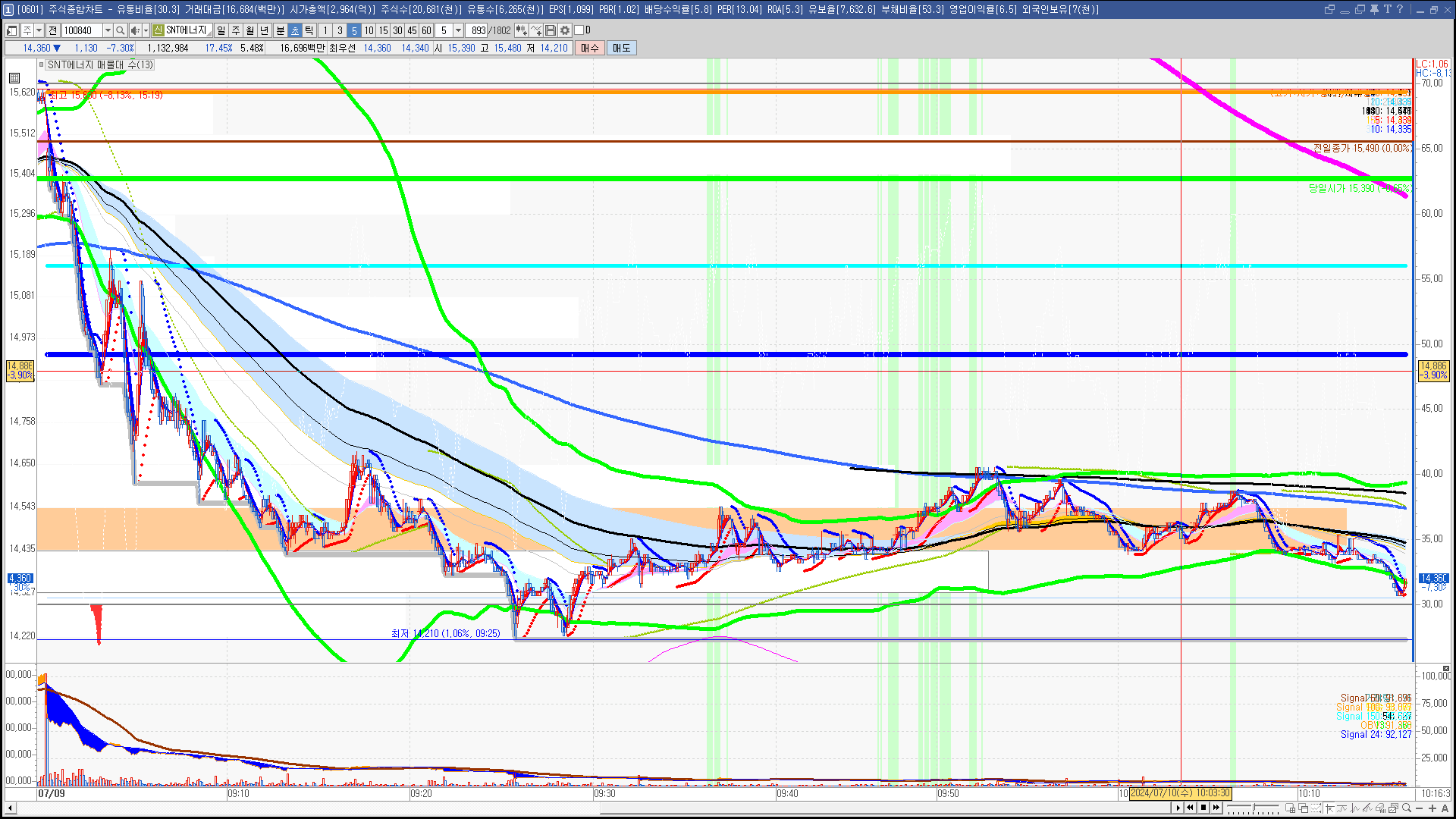Click the 매도 (sell) button
This screenshot has width=1456, height=819.
pyautogui.click(x=621, y=48)
